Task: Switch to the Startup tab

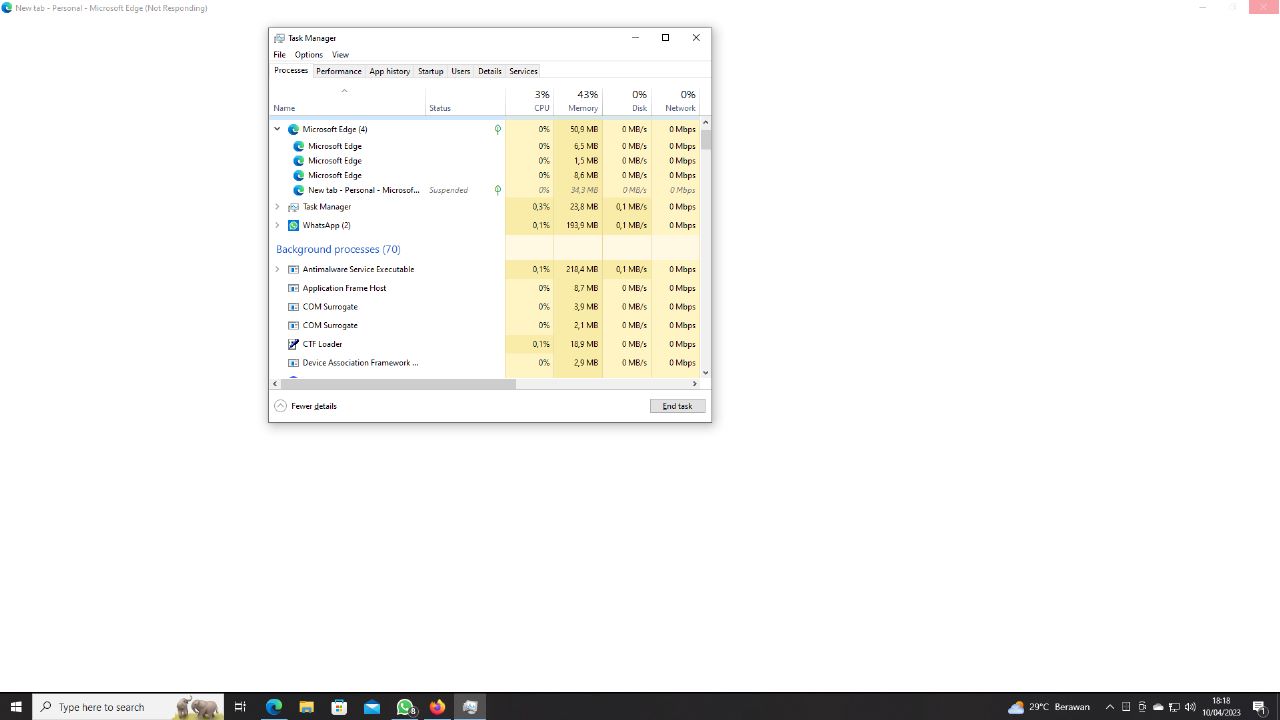Action: pyautogui.click(x=430, y=71)
